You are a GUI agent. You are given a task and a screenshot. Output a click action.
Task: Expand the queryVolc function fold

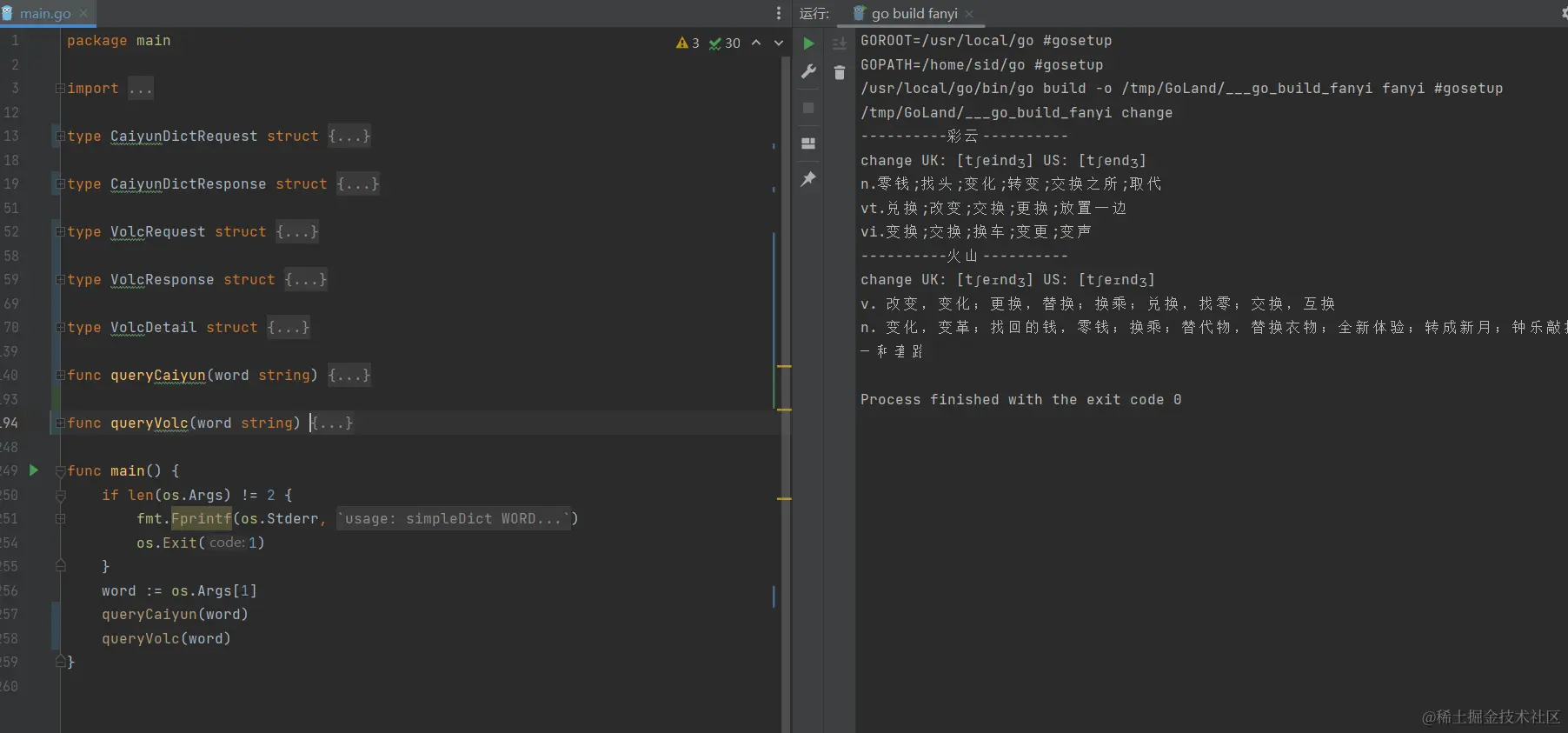pos(60,423)
